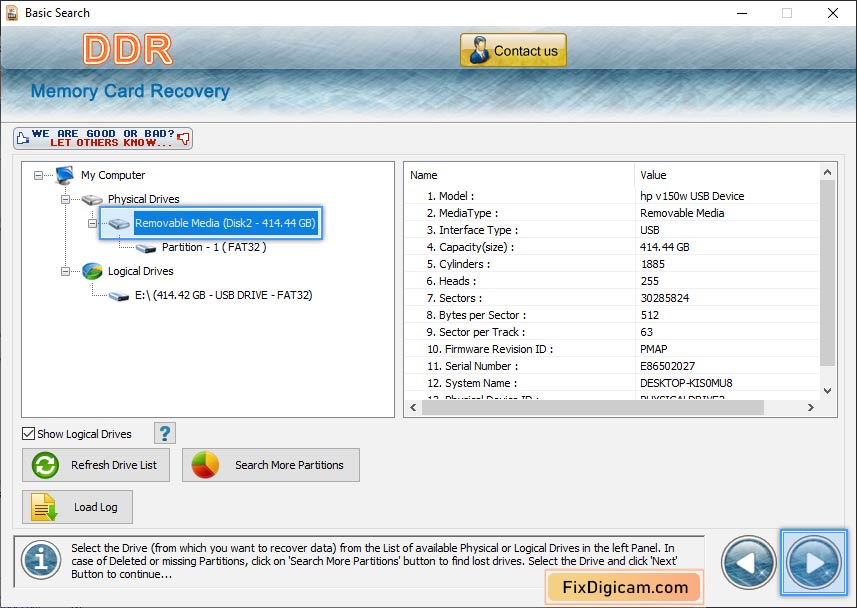
Task: Click the Physical Drives drive icon
Action: [x=92, y=200]
